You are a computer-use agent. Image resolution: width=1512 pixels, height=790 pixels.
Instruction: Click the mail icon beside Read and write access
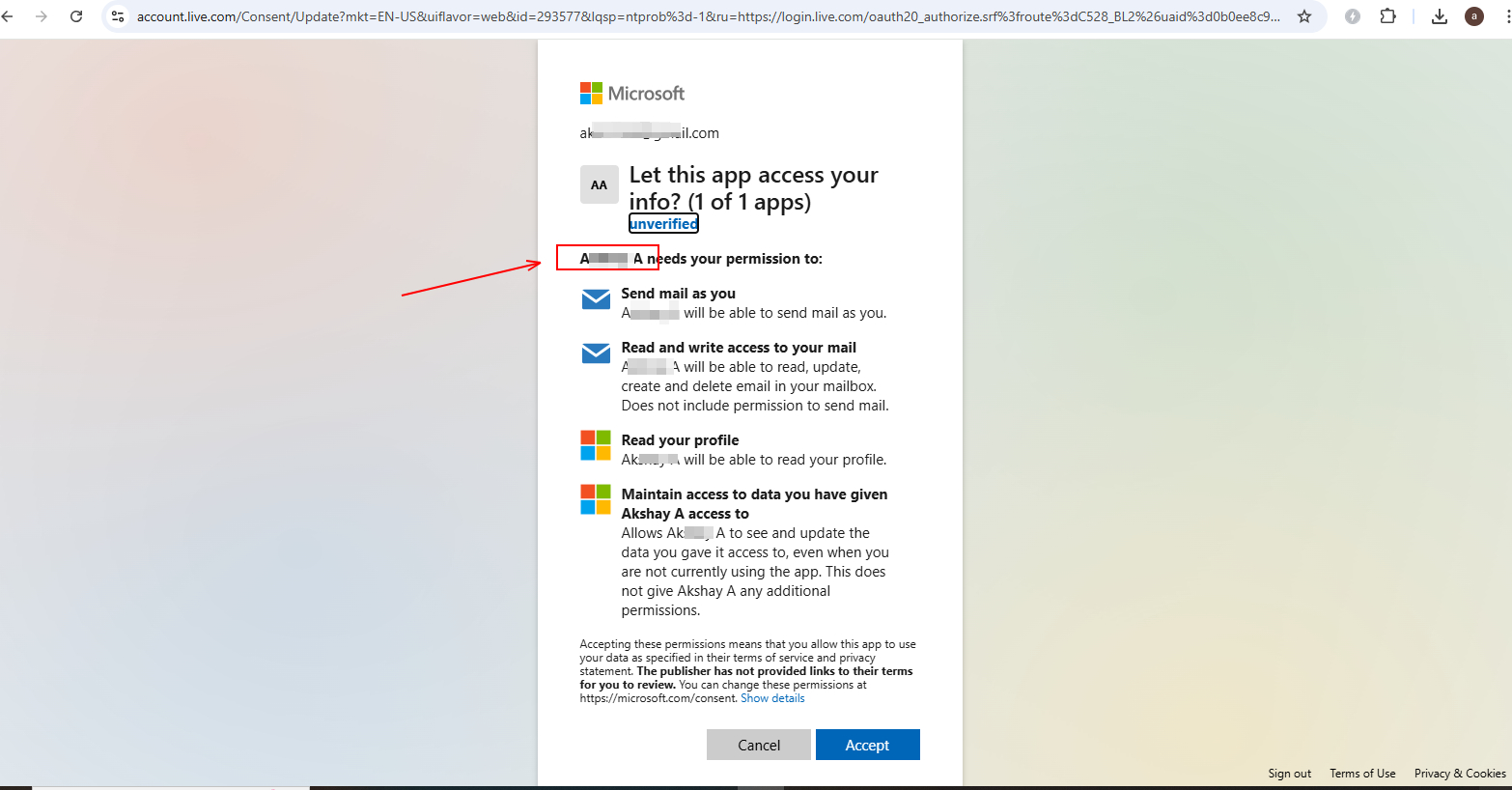(596, 353)
